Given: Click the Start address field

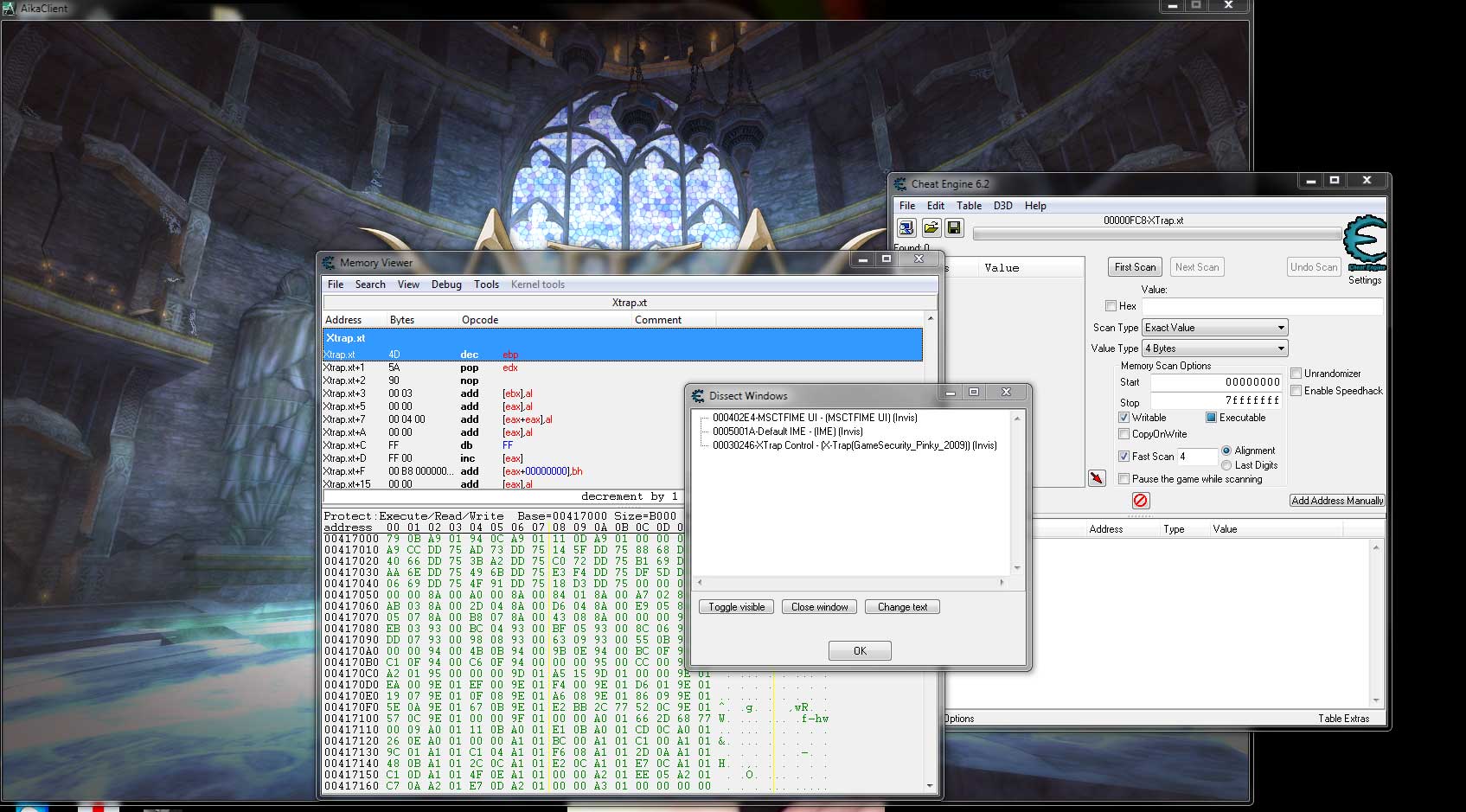Looking at the screenshot, I should 1216,381.
